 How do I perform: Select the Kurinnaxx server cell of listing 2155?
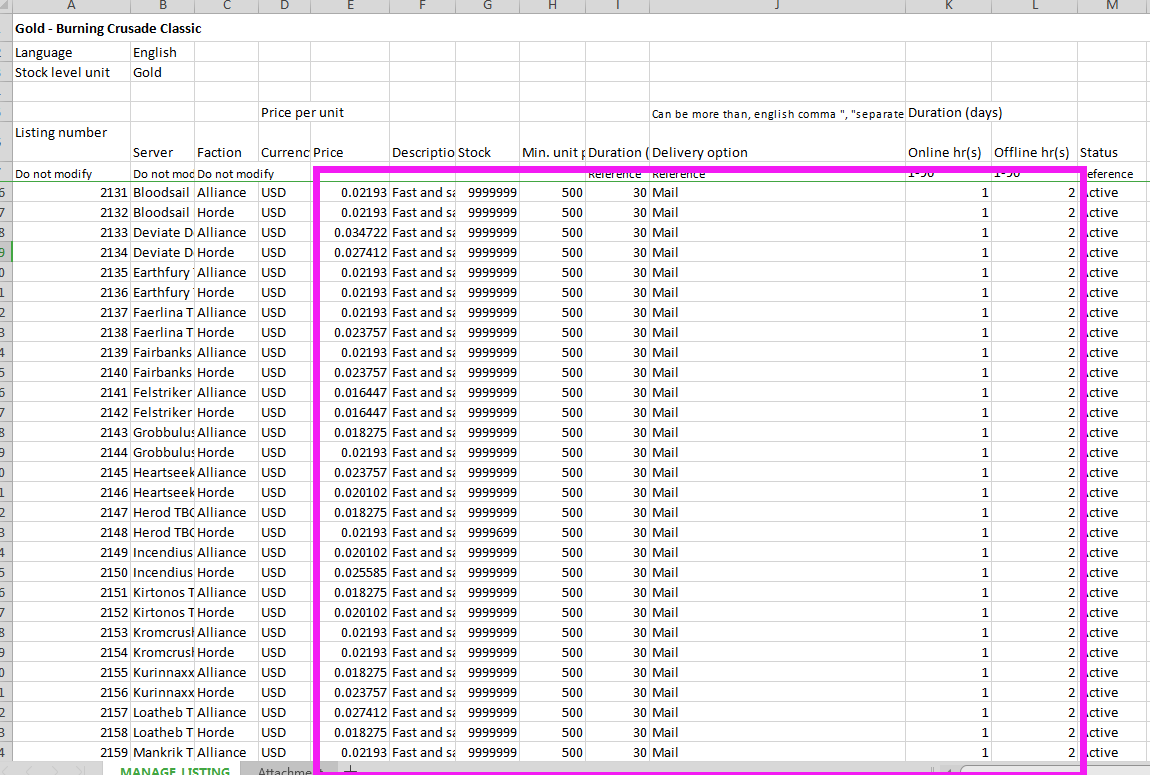(x=162, y=672)
